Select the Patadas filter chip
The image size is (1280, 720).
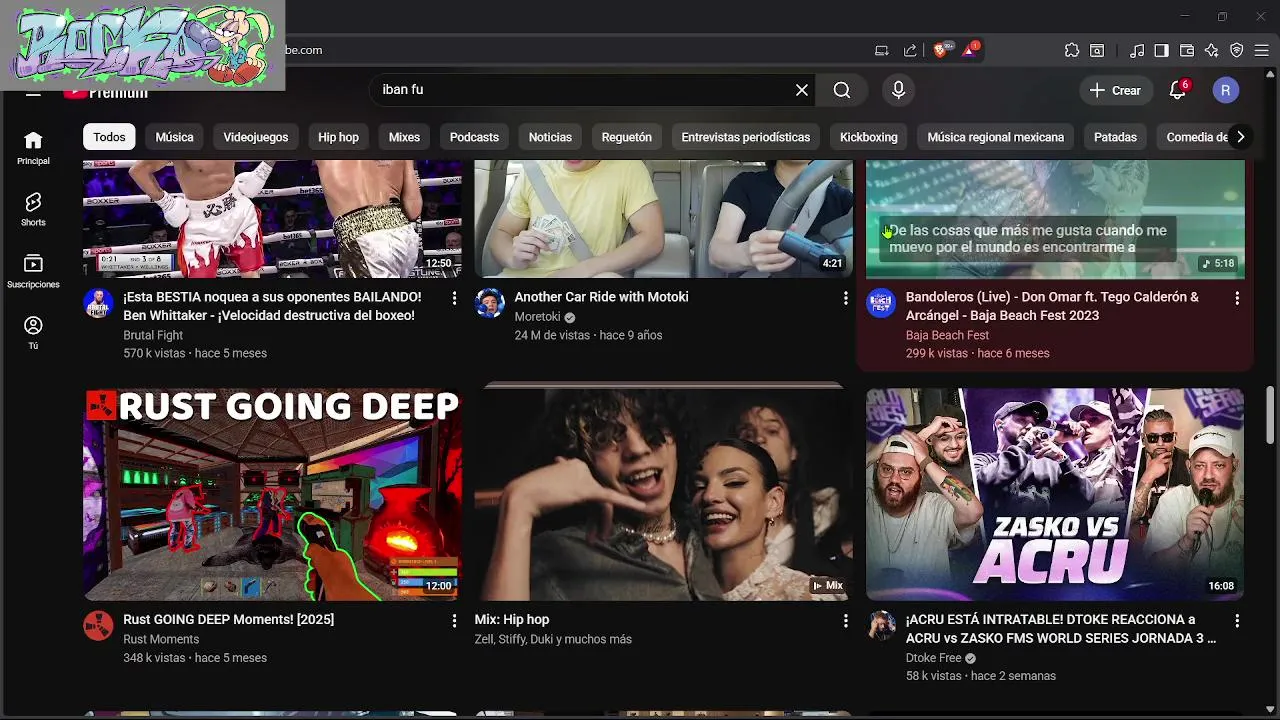[x=1115, y=137]
